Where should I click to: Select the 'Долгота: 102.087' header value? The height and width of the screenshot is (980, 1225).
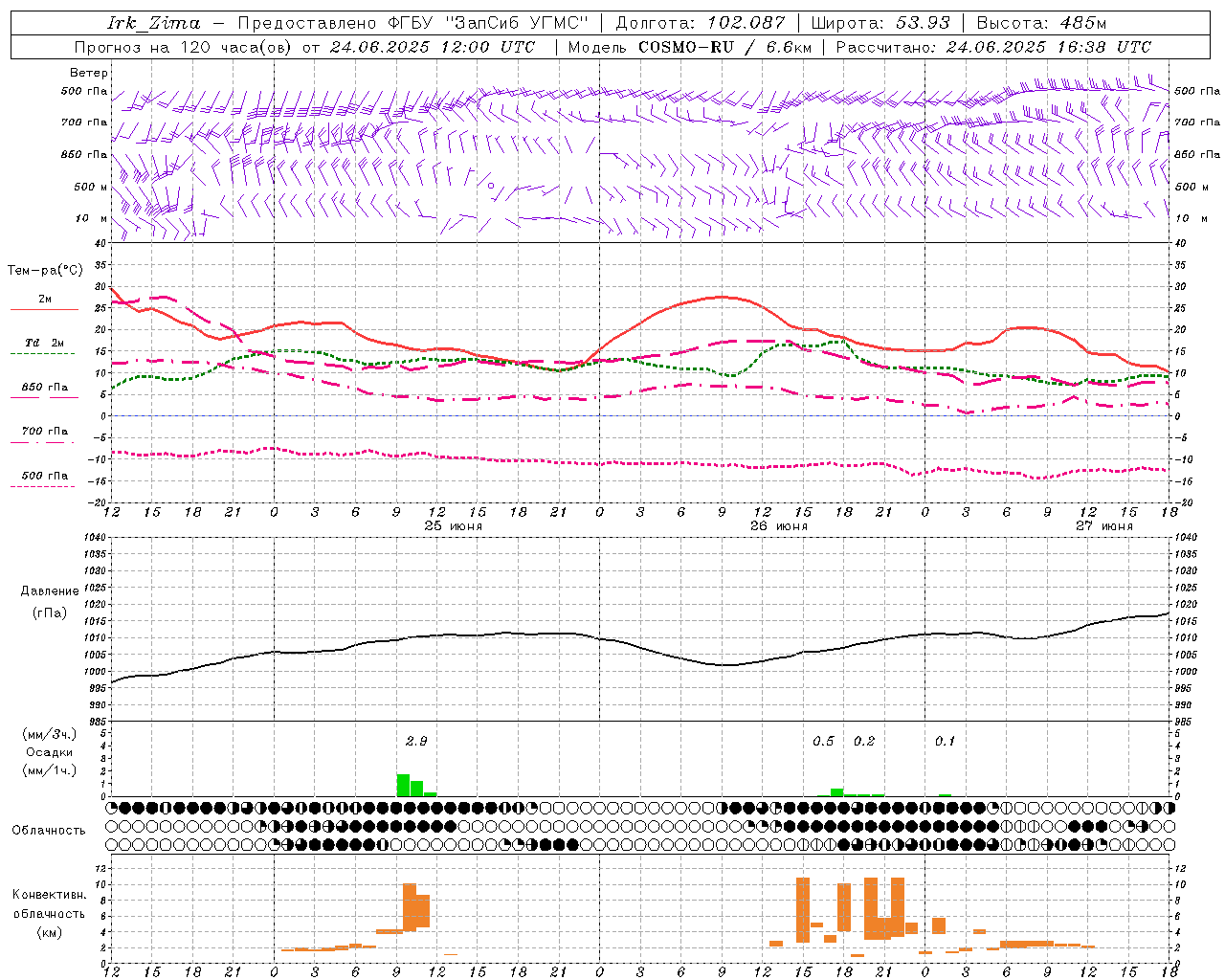tap(700, 23)
